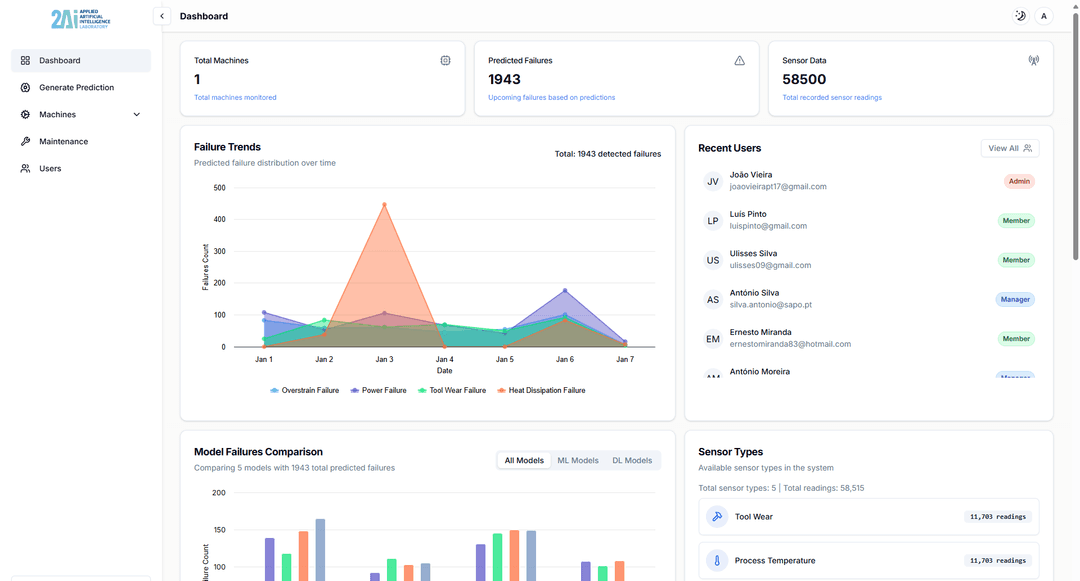Screen dimensions: 1080x581
Task: Switch to the ML Models tab
Action: pos(577,460)
